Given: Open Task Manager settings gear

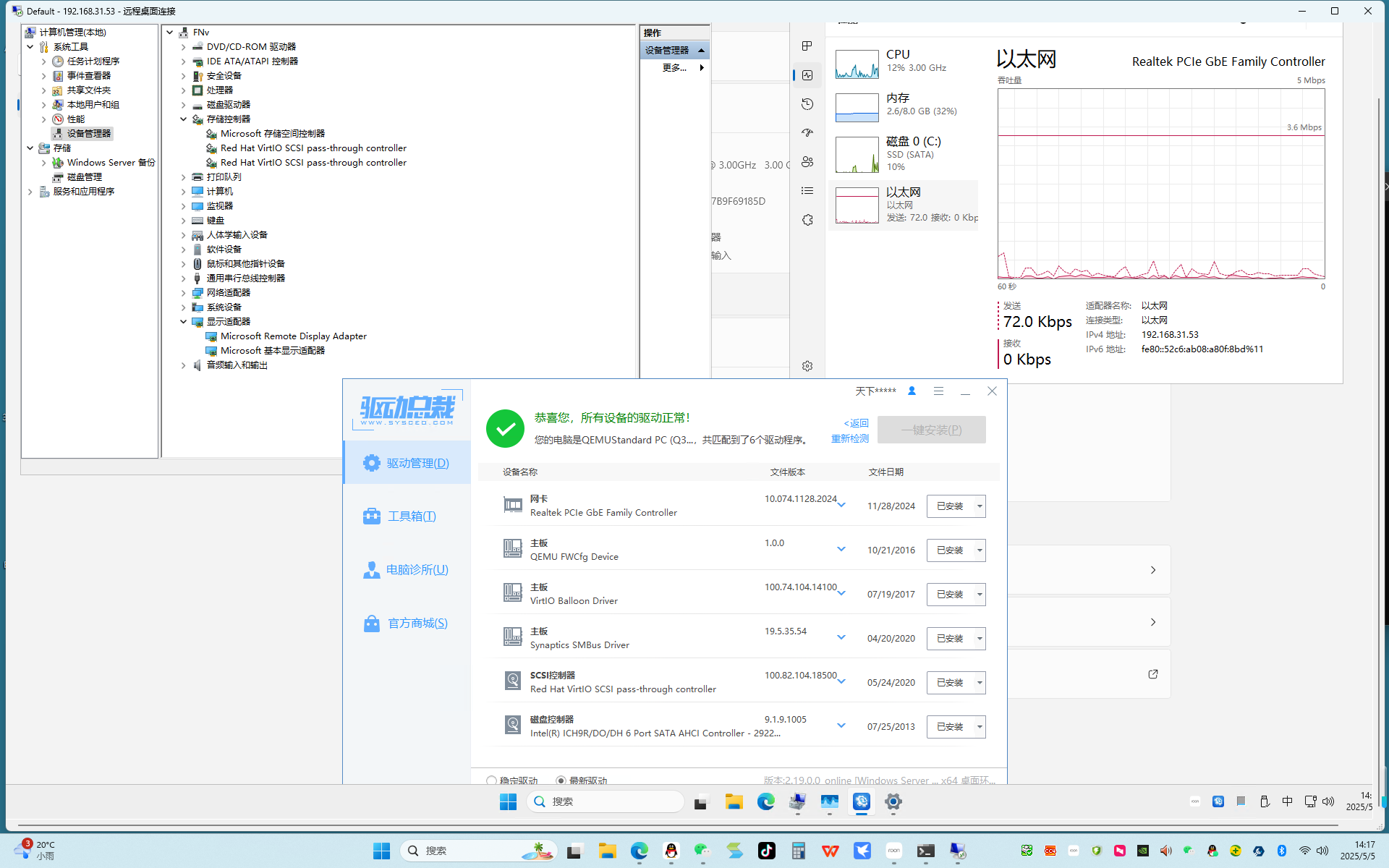Looking at the screenshot, I should 807,366.
